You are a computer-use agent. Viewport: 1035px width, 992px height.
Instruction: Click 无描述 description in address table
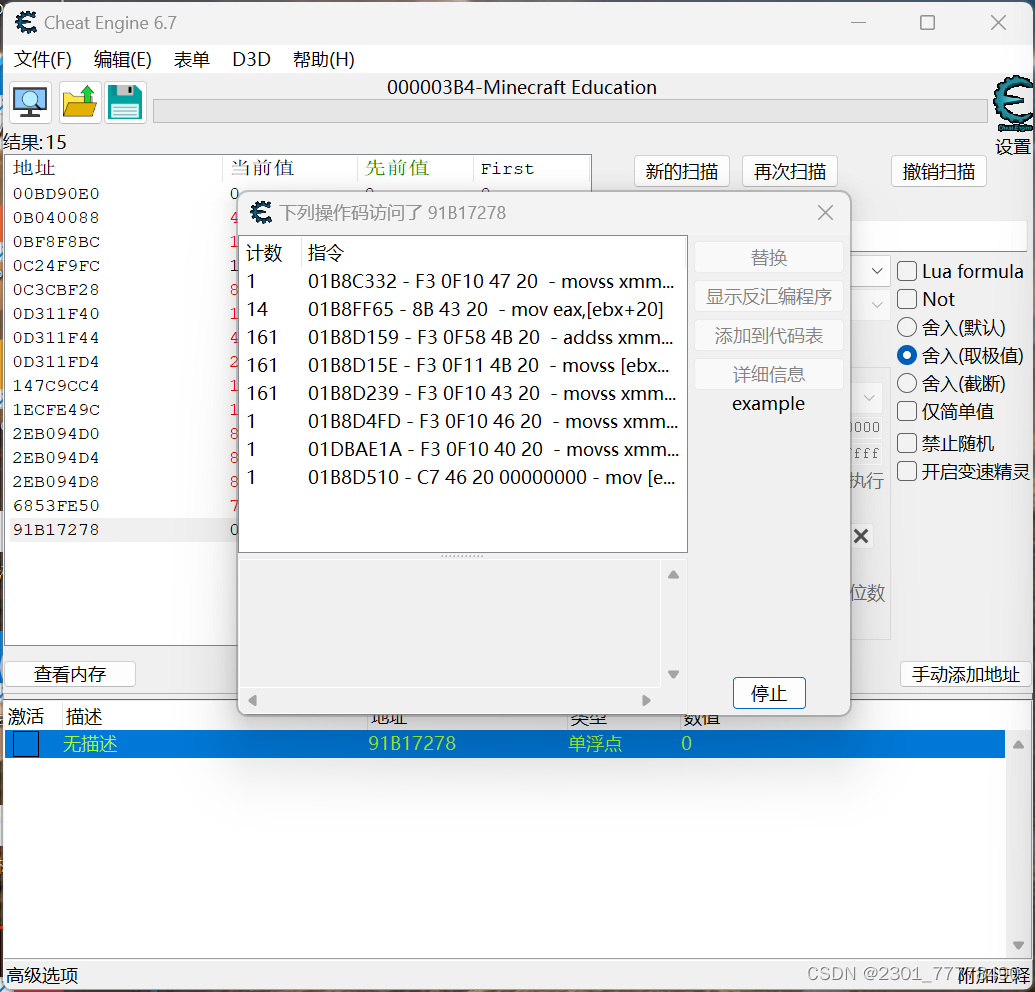pos(90,744)
